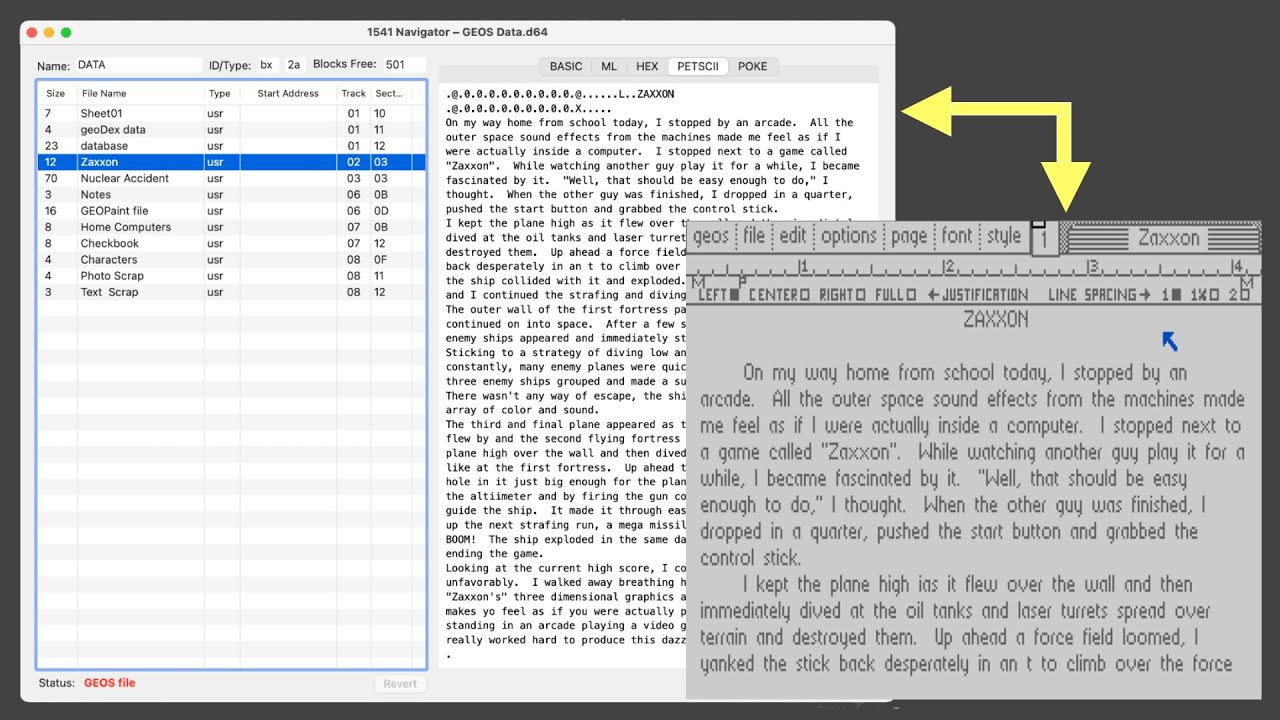Click sector value '0D' of GEOPaint file

379,211
